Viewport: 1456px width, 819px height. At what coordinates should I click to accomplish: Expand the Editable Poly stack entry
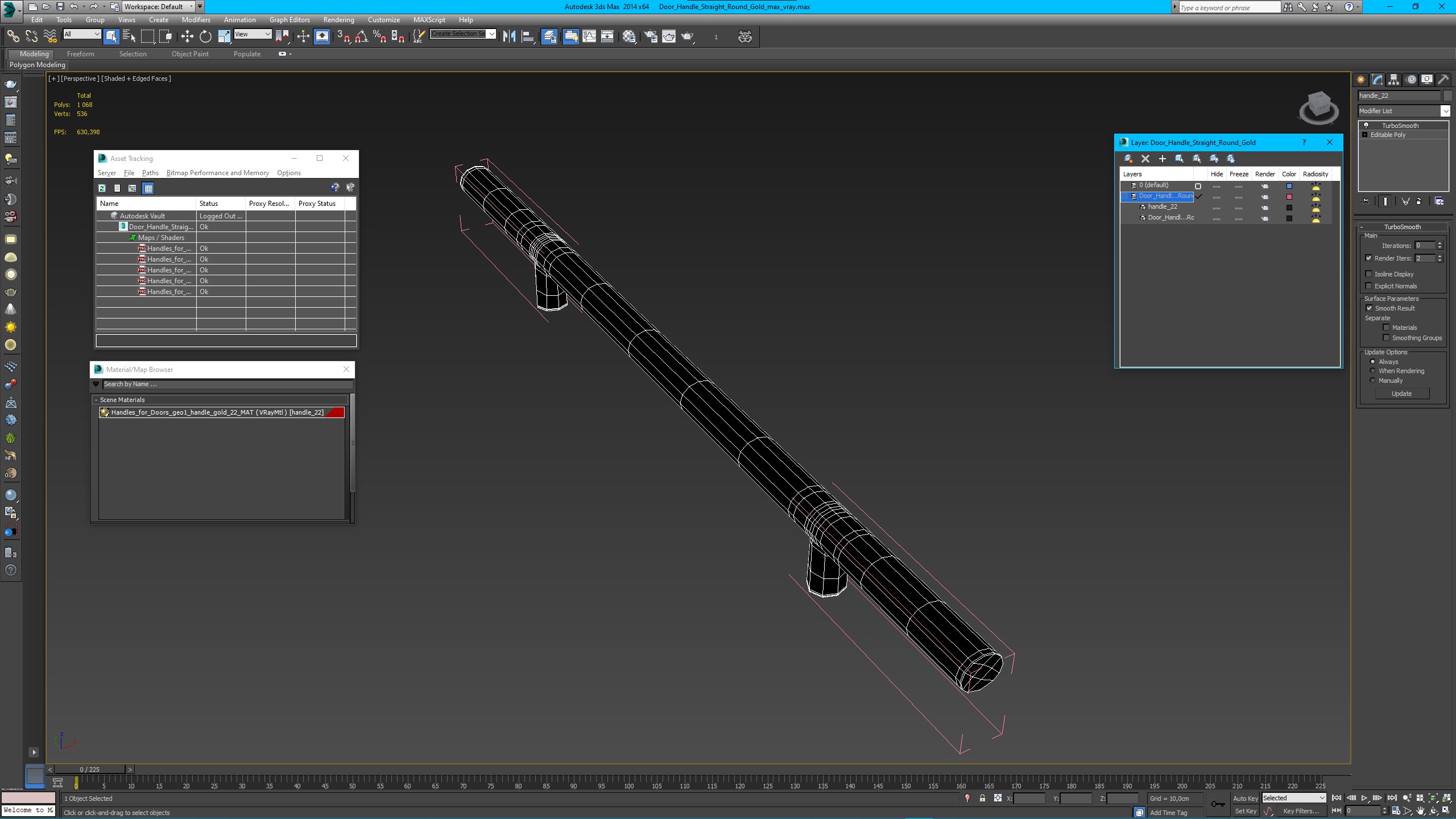coord(1364,135)
